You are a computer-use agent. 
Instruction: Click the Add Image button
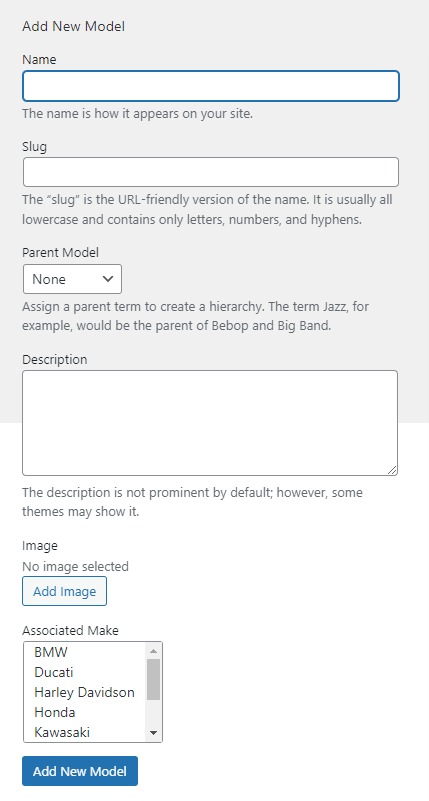point(64,591)
